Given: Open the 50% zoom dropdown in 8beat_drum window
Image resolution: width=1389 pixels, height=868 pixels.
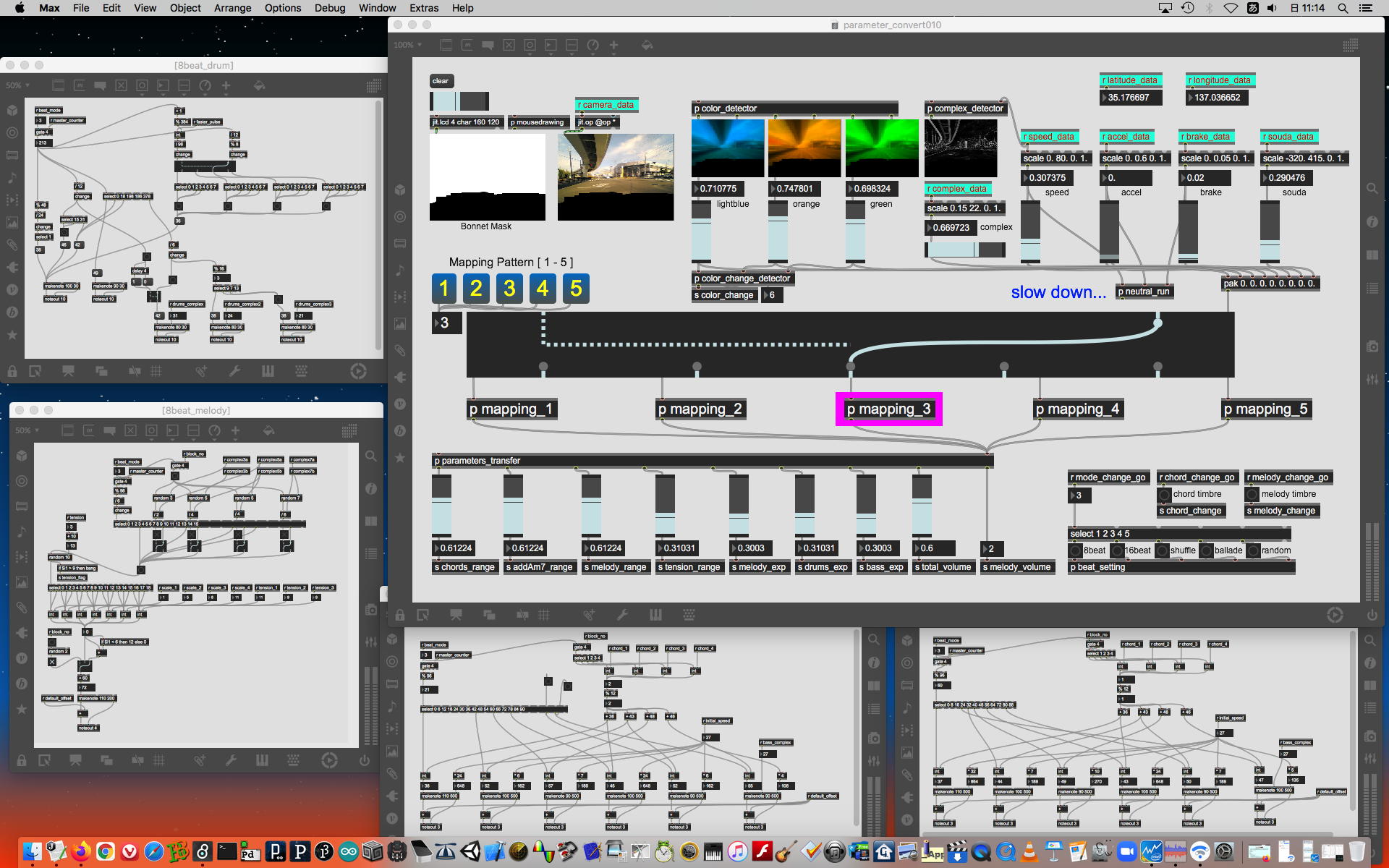Looking at the screenshot, I should 18,85.
